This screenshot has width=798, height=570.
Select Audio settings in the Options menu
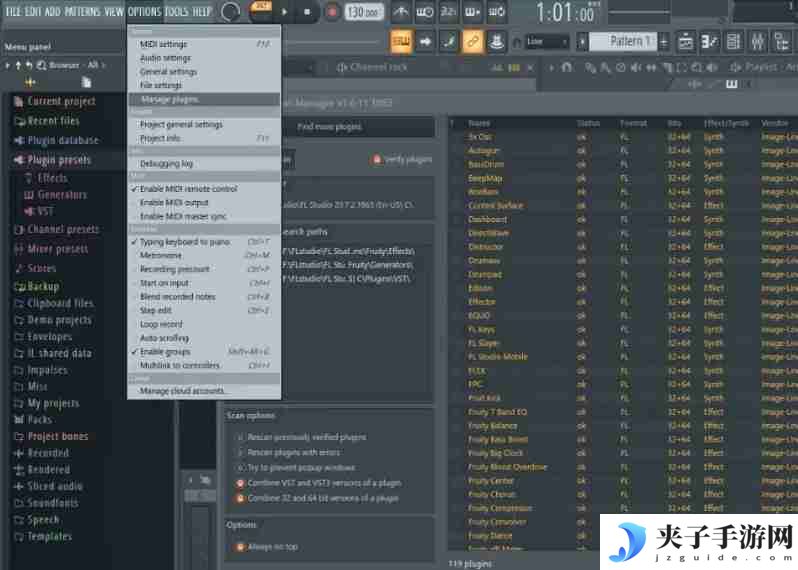pos(204,58)
